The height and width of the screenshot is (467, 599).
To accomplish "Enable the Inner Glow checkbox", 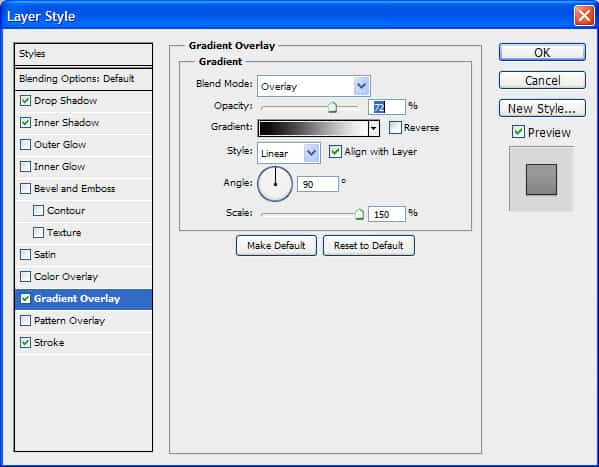I will click(25, 167).
